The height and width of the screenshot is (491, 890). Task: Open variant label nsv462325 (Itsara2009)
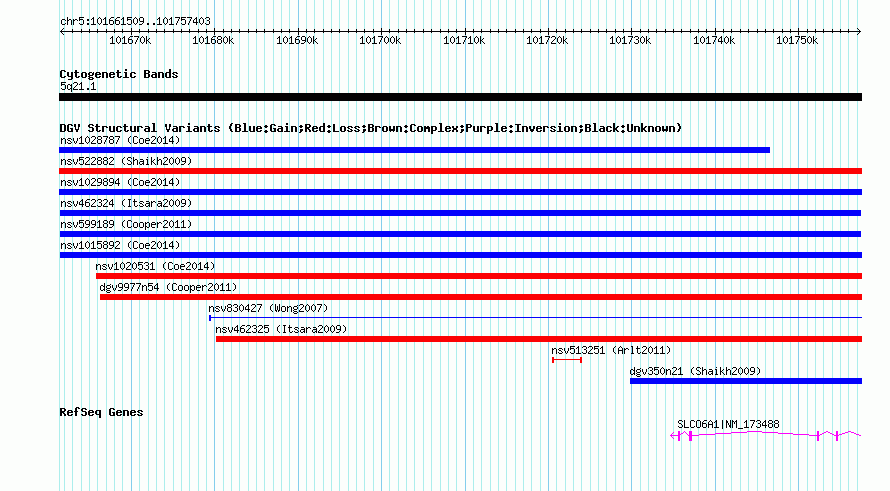coord(281,329)
